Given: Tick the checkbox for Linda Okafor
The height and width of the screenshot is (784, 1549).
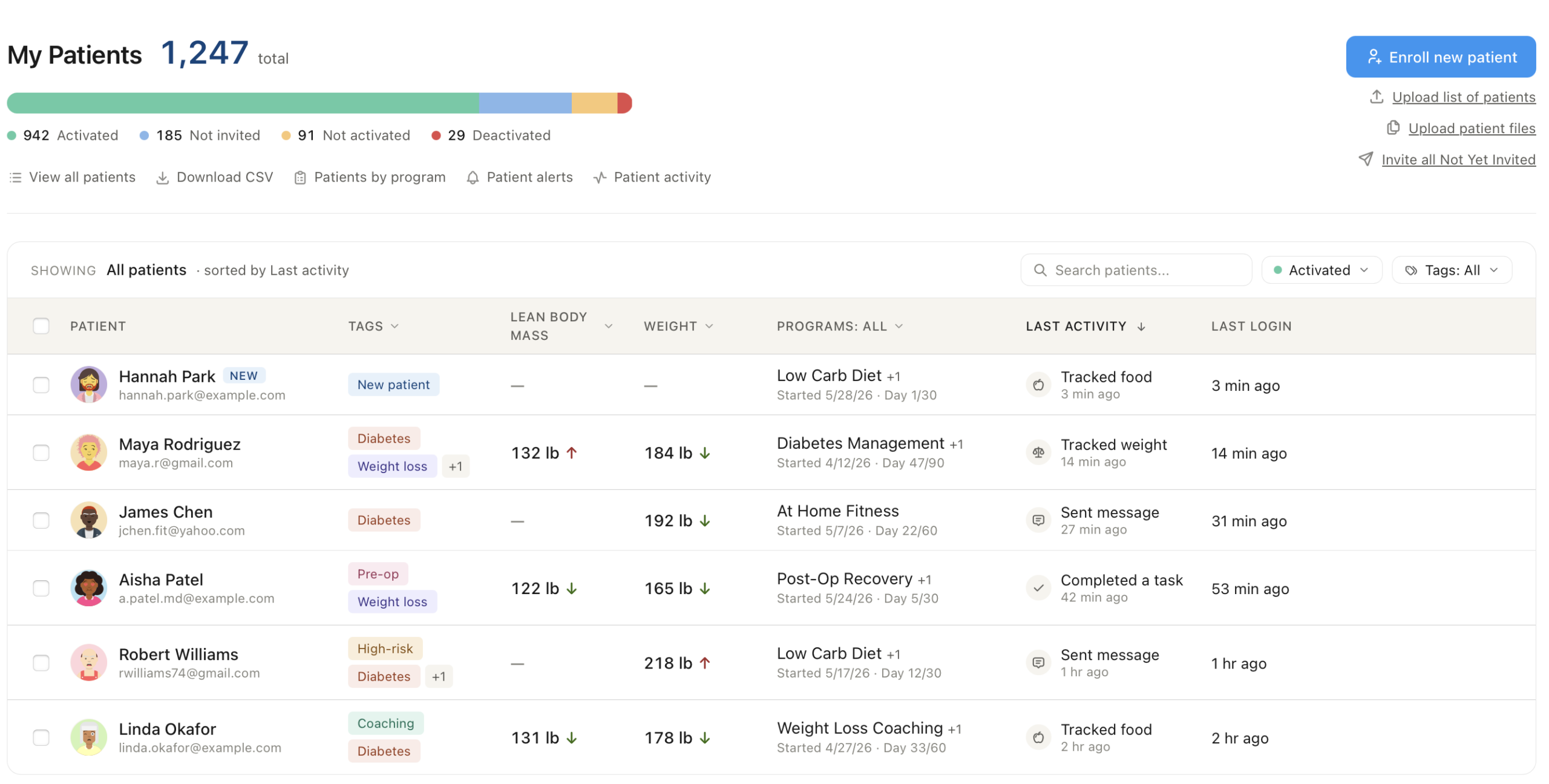Looking at the screenshot, I should 41,737.
